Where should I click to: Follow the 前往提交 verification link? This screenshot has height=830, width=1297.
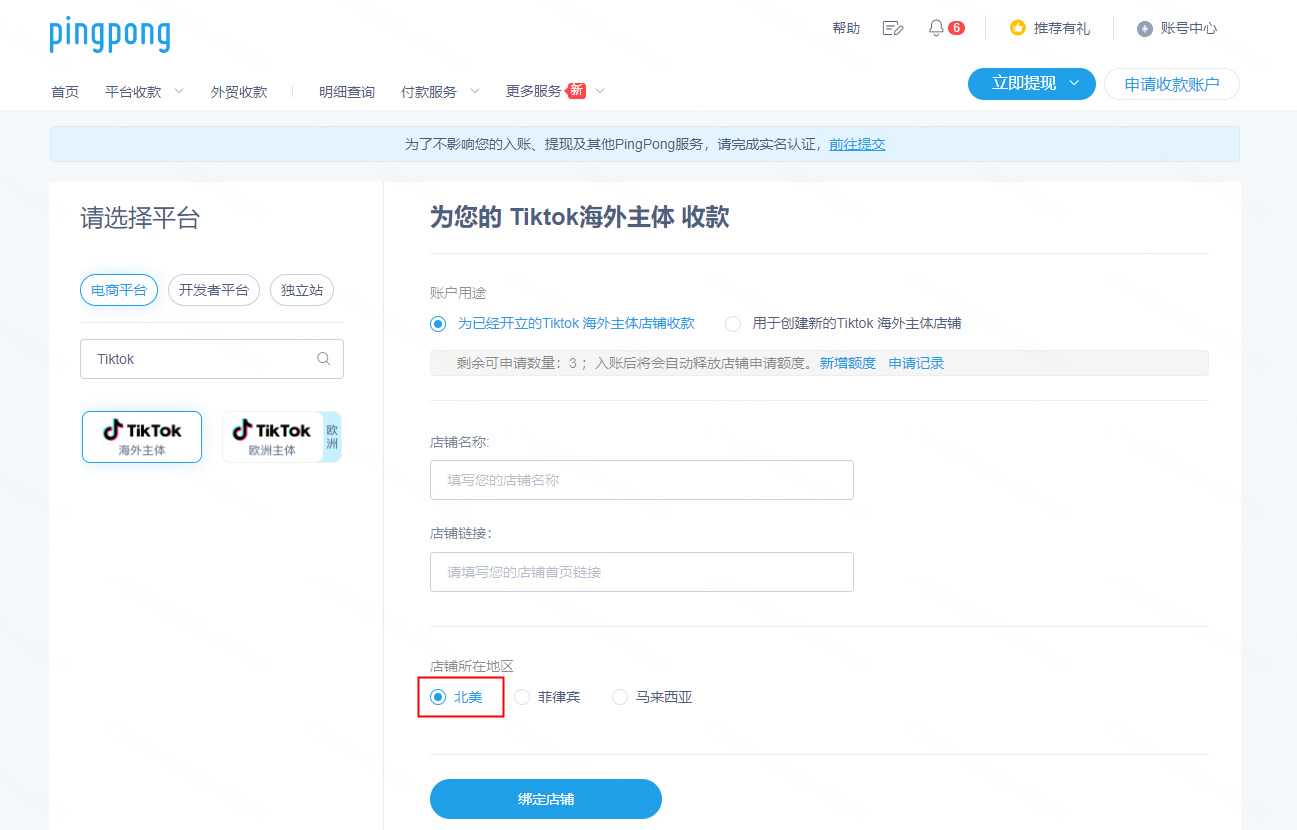coord(857,144)
